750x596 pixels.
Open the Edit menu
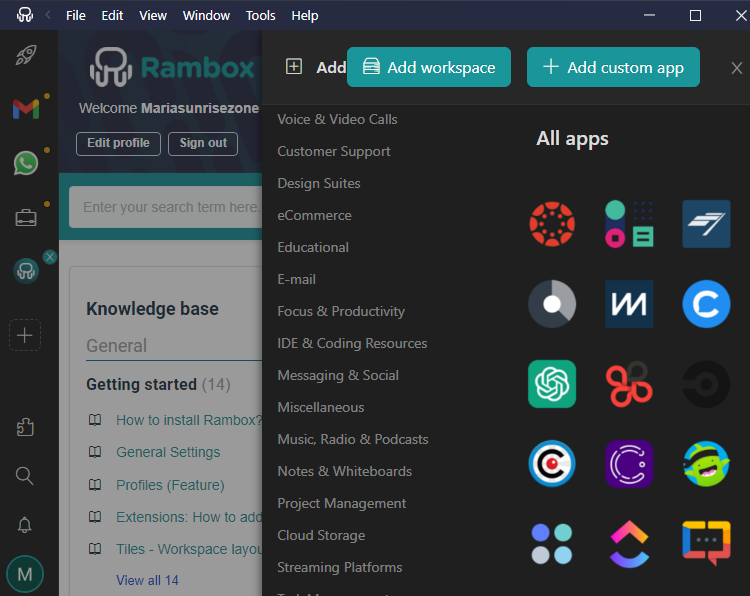tap(112, 15)
